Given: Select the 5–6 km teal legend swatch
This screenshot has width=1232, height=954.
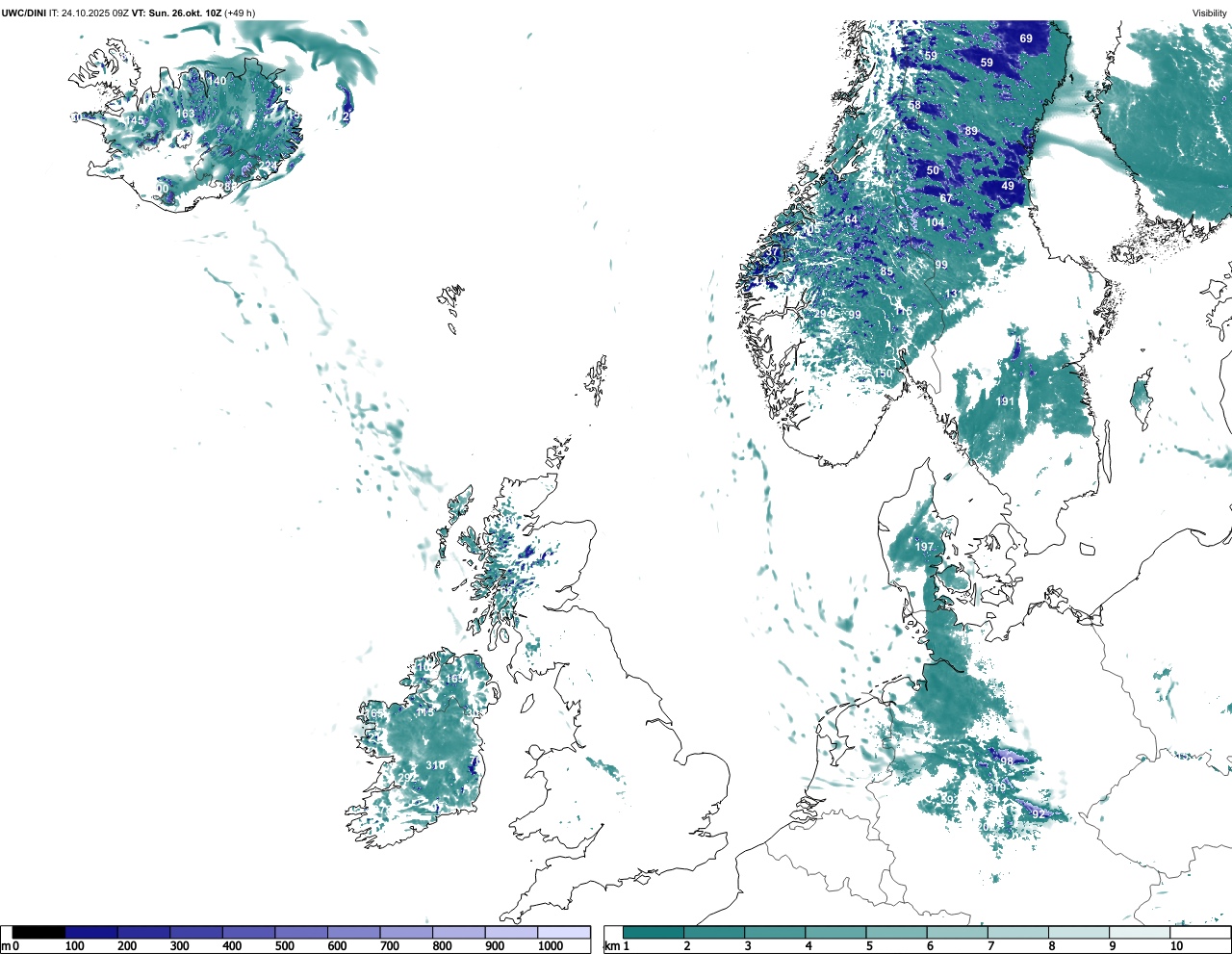Looking at the screenshot, I should [x=897, y=933].
